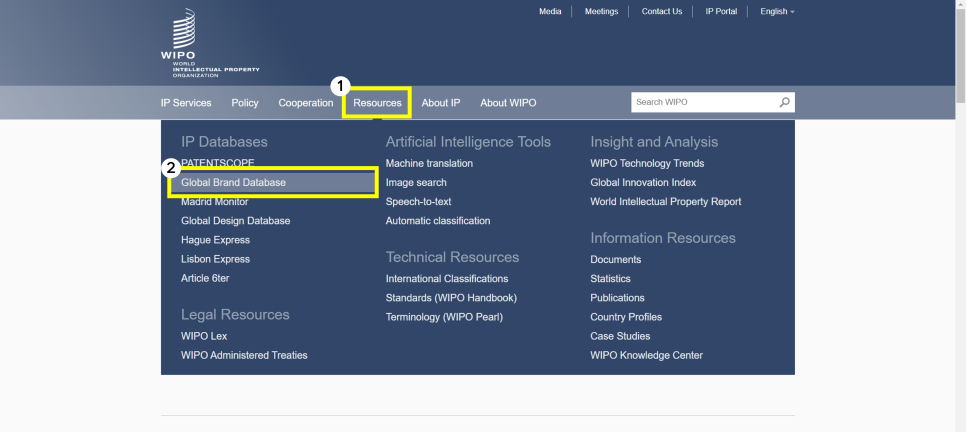The image size is (966, 432).
Task: Open Speech-to-text tool
Action: pos(418,202)
